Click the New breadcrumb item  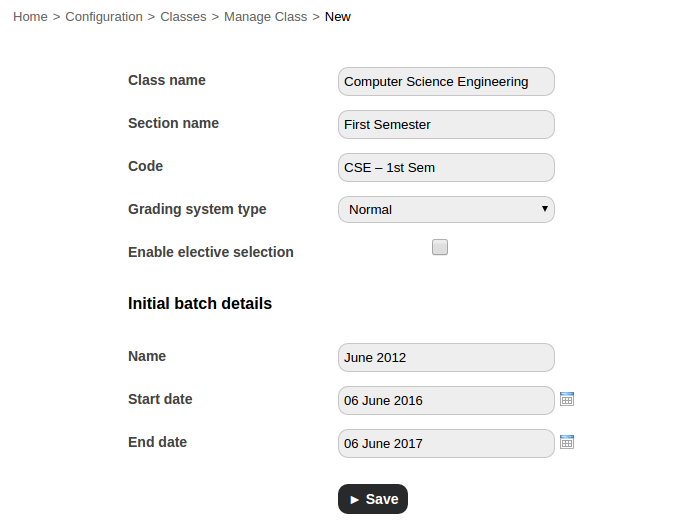(x=338, y=17)
